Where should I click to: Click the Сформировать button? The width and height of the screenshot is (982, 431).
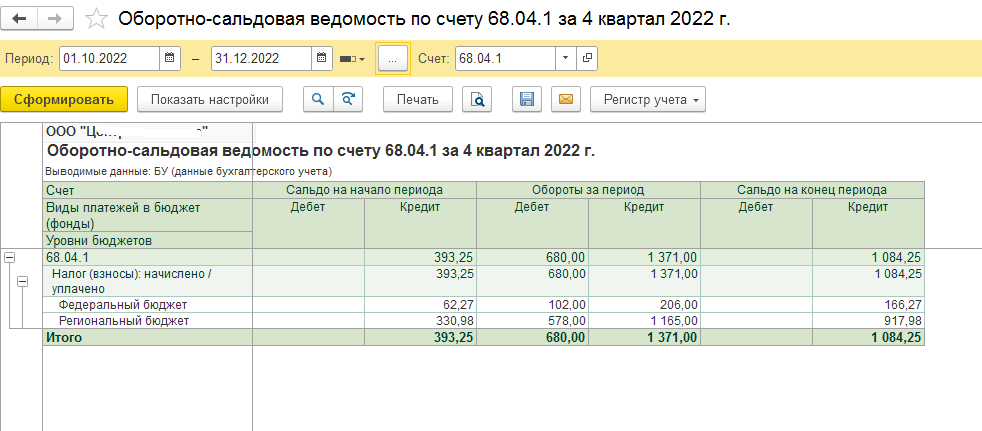[64, 100]
